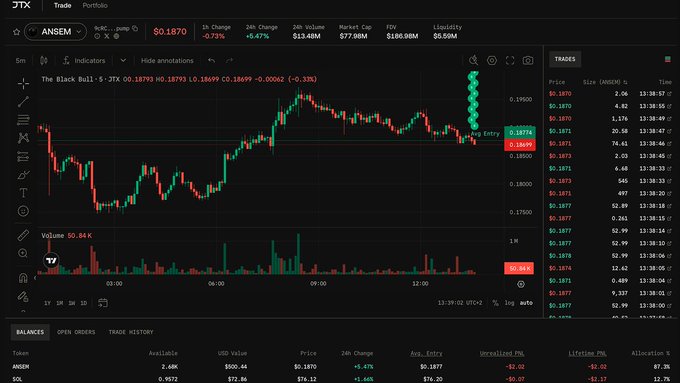680x383 pixels.
Task: Open chart quick search
Action: (x=474, y=60)
